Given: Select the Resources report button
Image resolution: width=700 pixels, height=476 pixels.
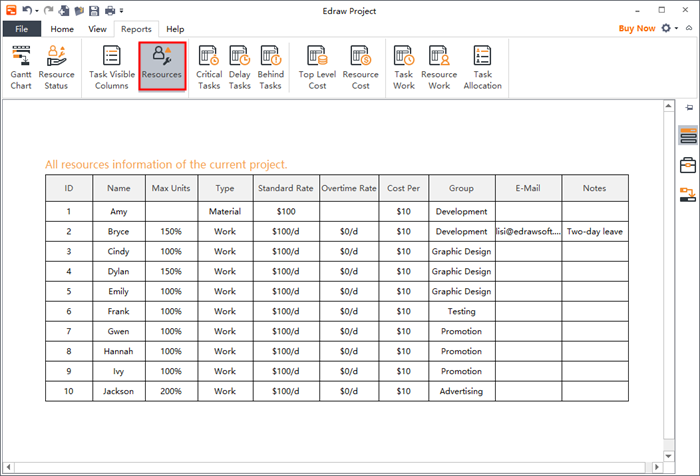Looking at the screenshot, I should [162, 67].
